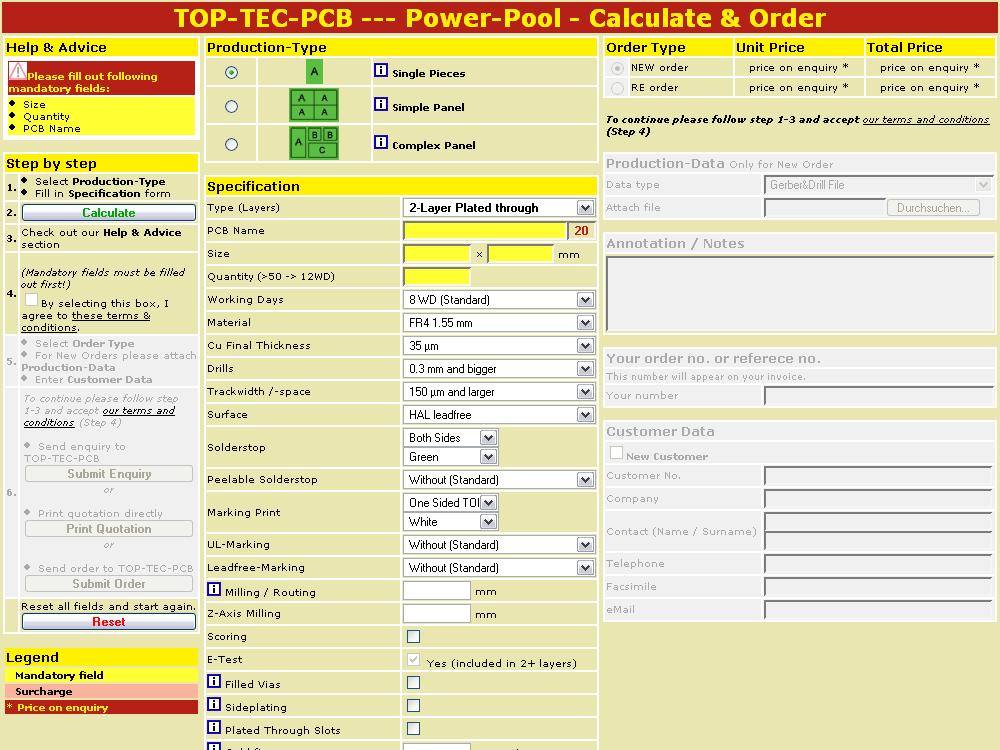
Task: Open info icon for Milling / Routing
Action: 214,589
